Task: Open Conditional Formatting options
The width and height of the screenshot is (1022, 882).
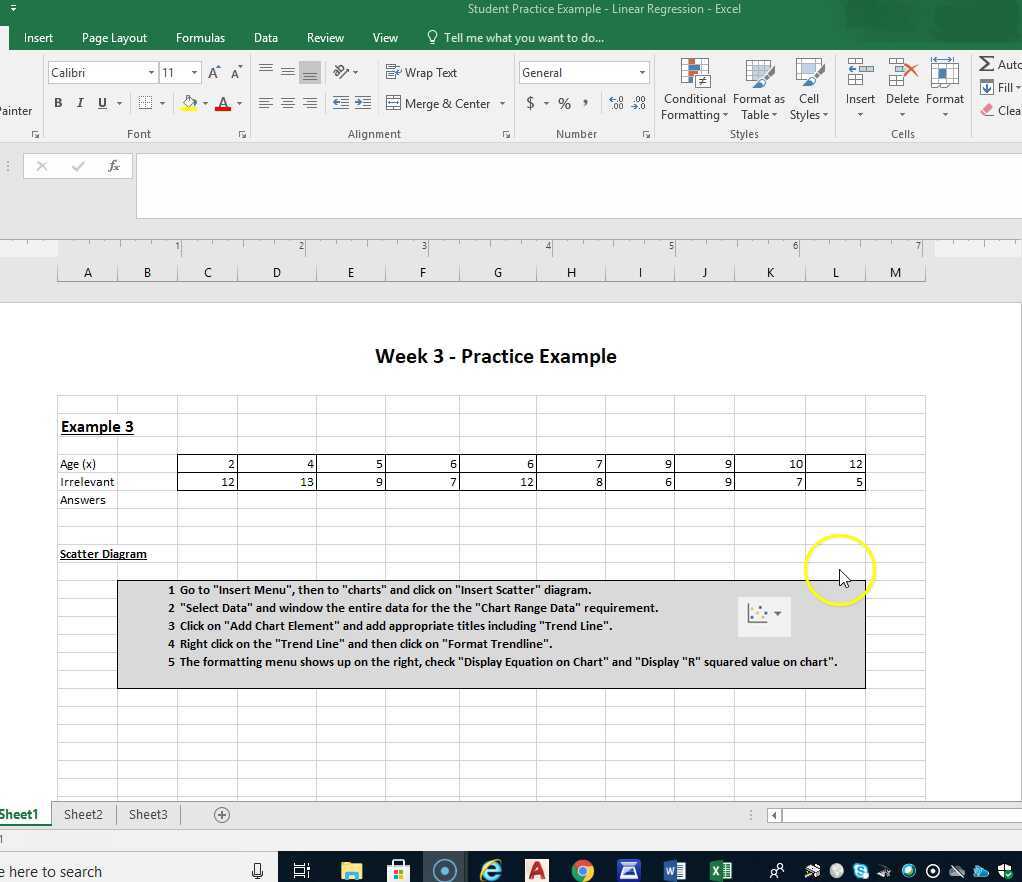Action: click(694, 90)
